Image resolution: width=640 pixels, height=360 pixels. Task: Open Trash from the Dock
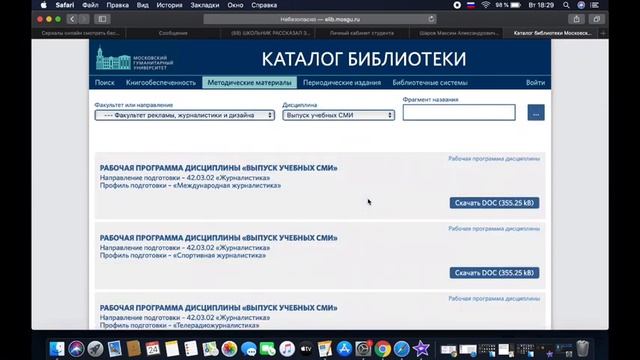point(583,349)
